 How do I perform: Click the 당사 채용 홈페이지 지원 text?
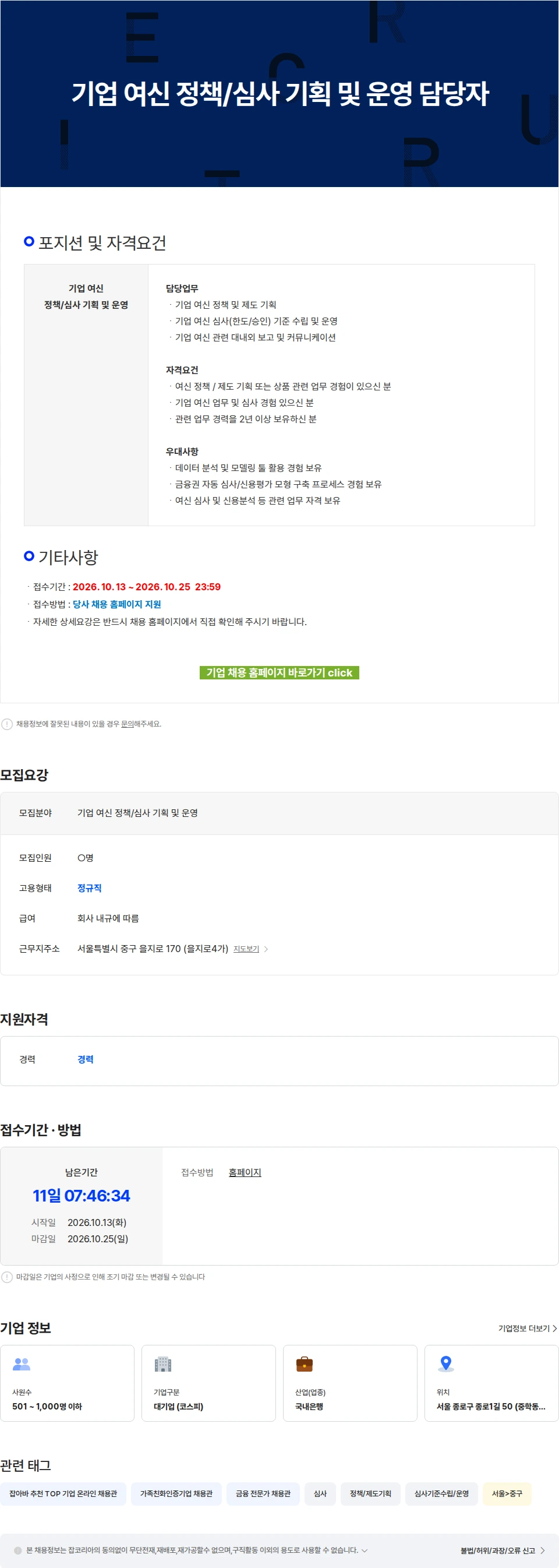117,604
